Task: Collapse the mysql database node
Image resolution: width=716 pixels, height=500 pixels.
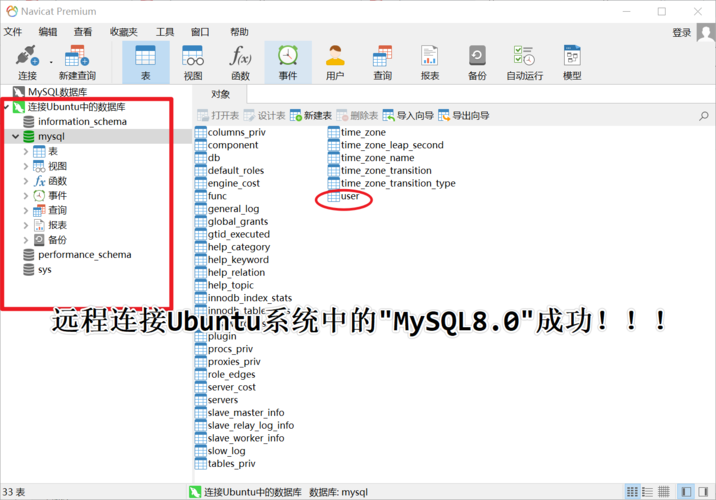Action: 16,137
